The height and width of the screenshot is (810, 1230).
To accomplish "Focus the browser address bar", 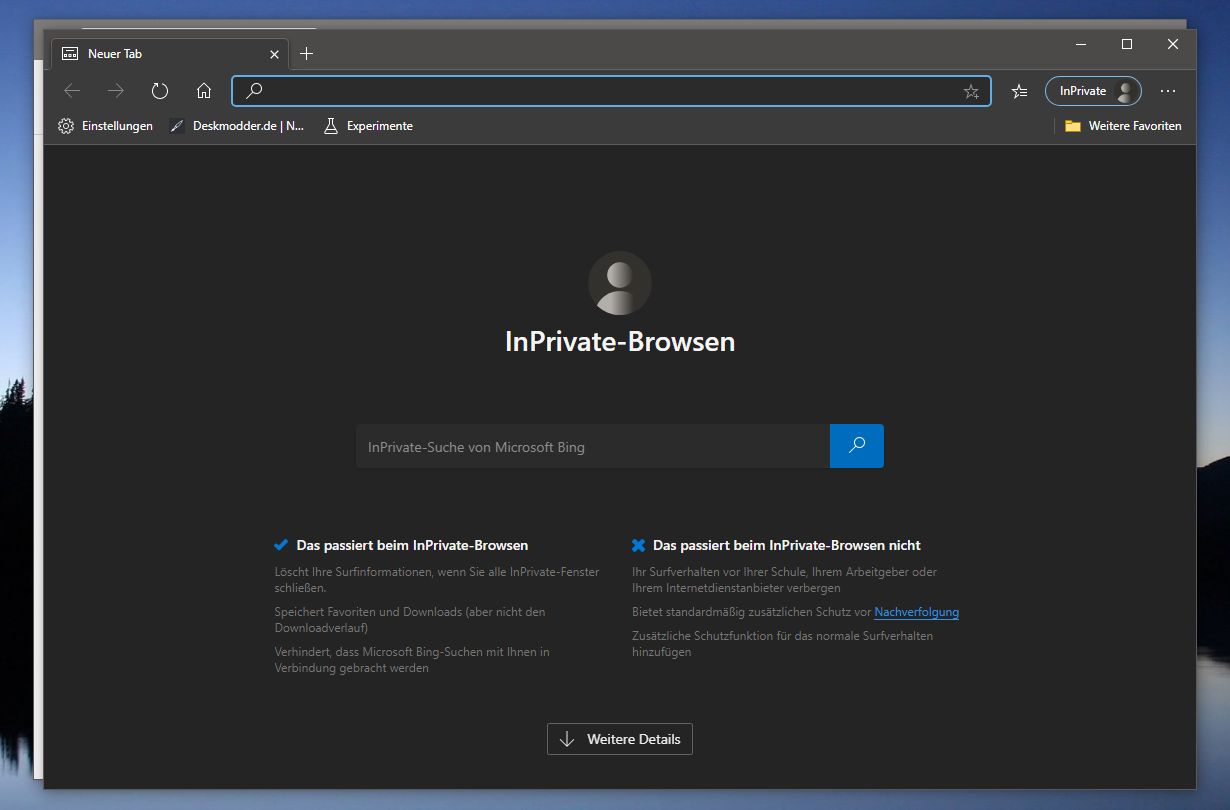I will pyautogui.click(x=611, y=91).
